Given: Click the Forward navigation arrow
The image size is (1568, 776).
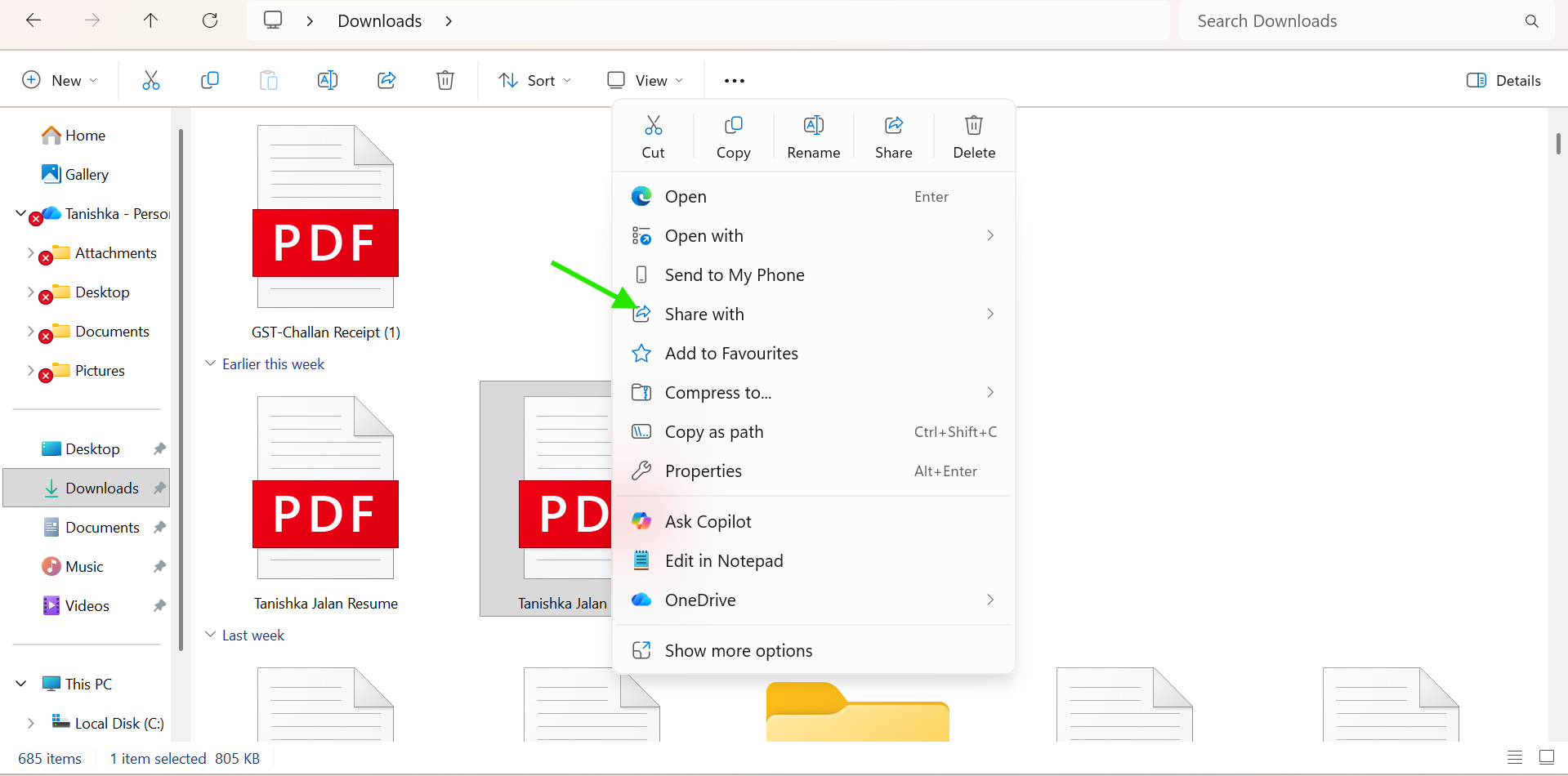Looking at the screenshot, I should click(x=92, y=21).
